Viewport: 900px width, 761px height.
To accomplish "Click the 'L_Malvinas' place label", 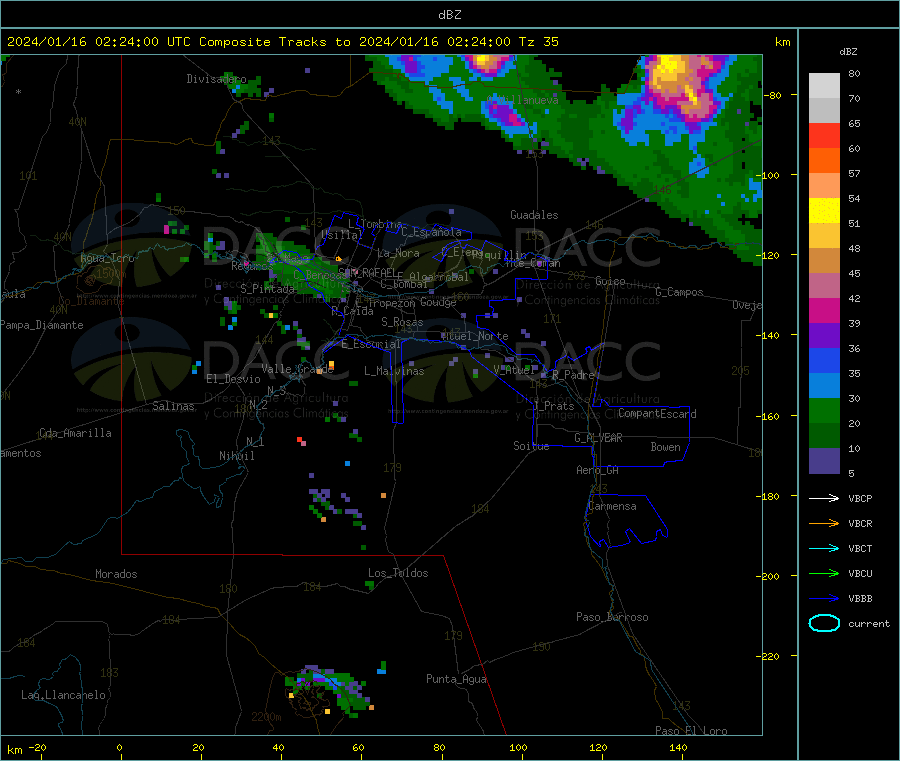I will pos(394,371).
